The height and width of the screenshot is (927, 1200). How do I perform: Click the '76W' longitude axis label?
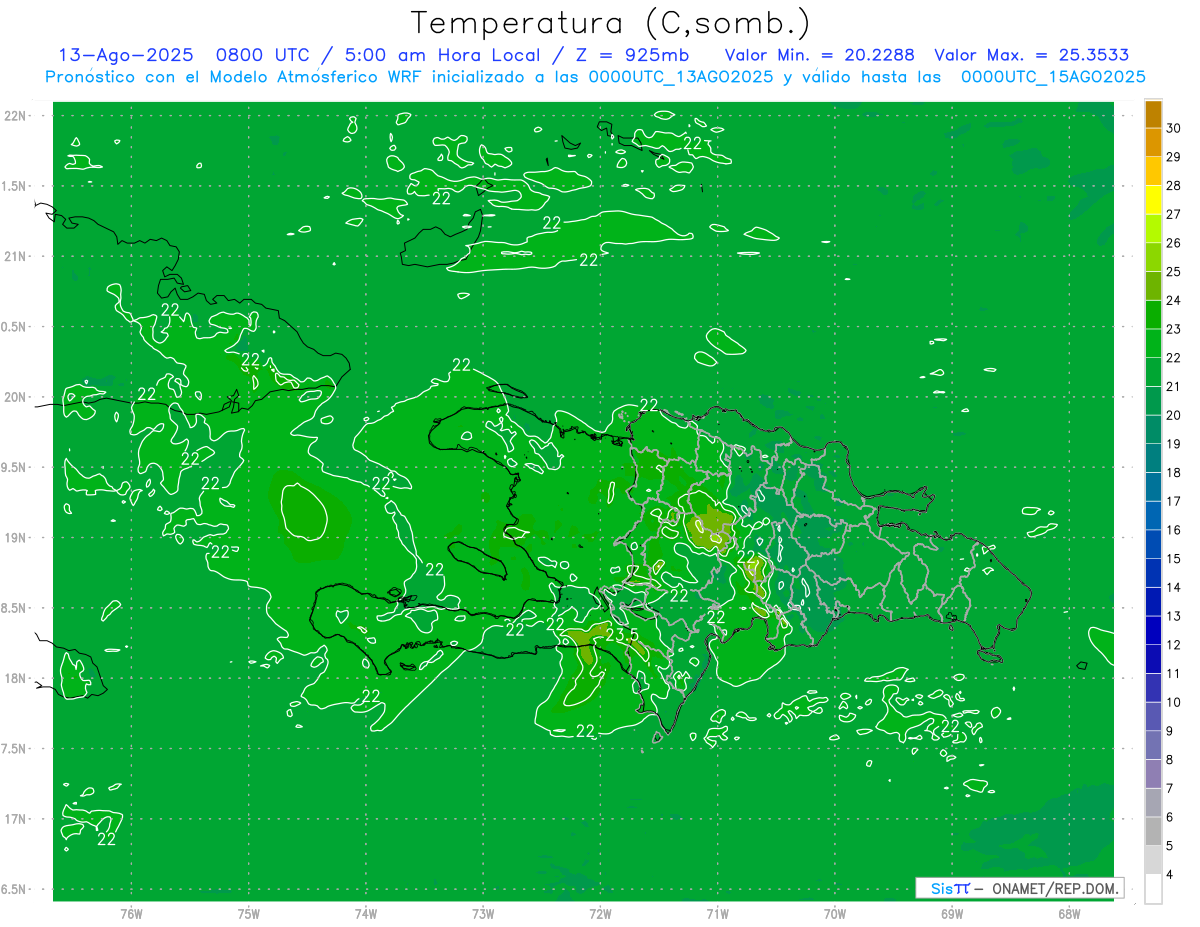(x=131, y=913)
